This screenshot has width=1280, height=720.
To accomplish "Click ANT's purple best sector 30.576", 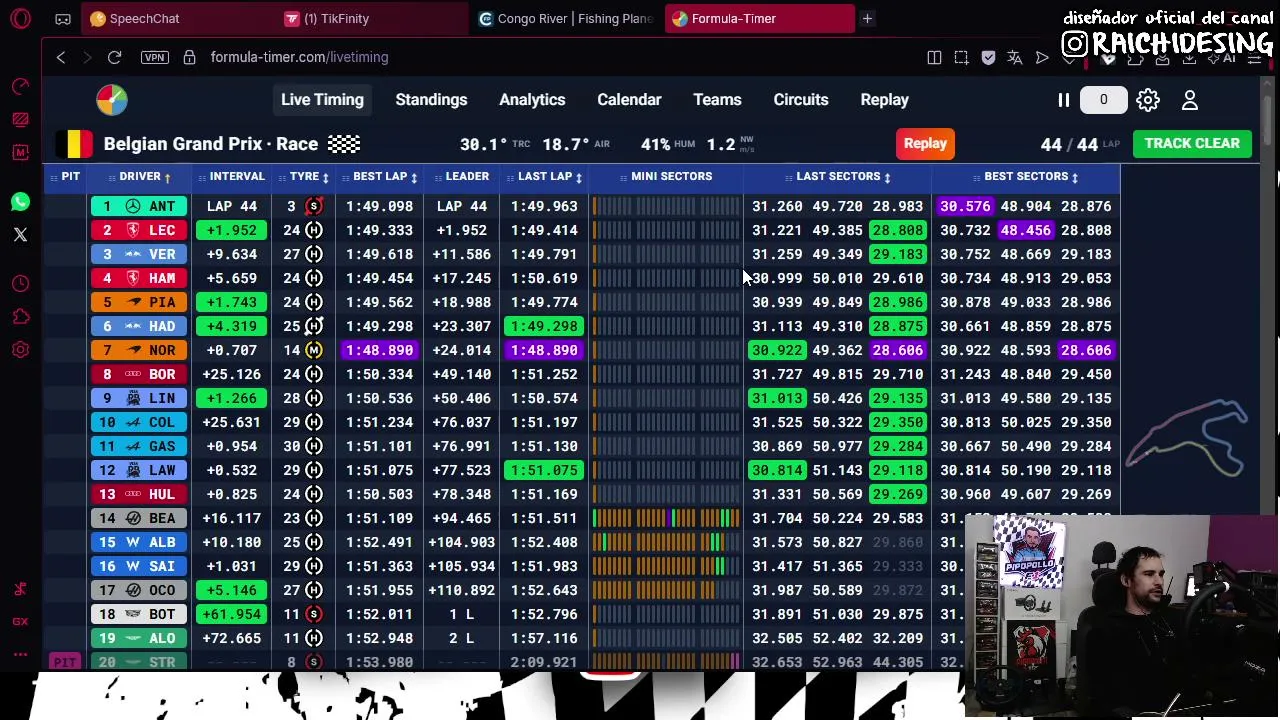I will pos(965,206).
